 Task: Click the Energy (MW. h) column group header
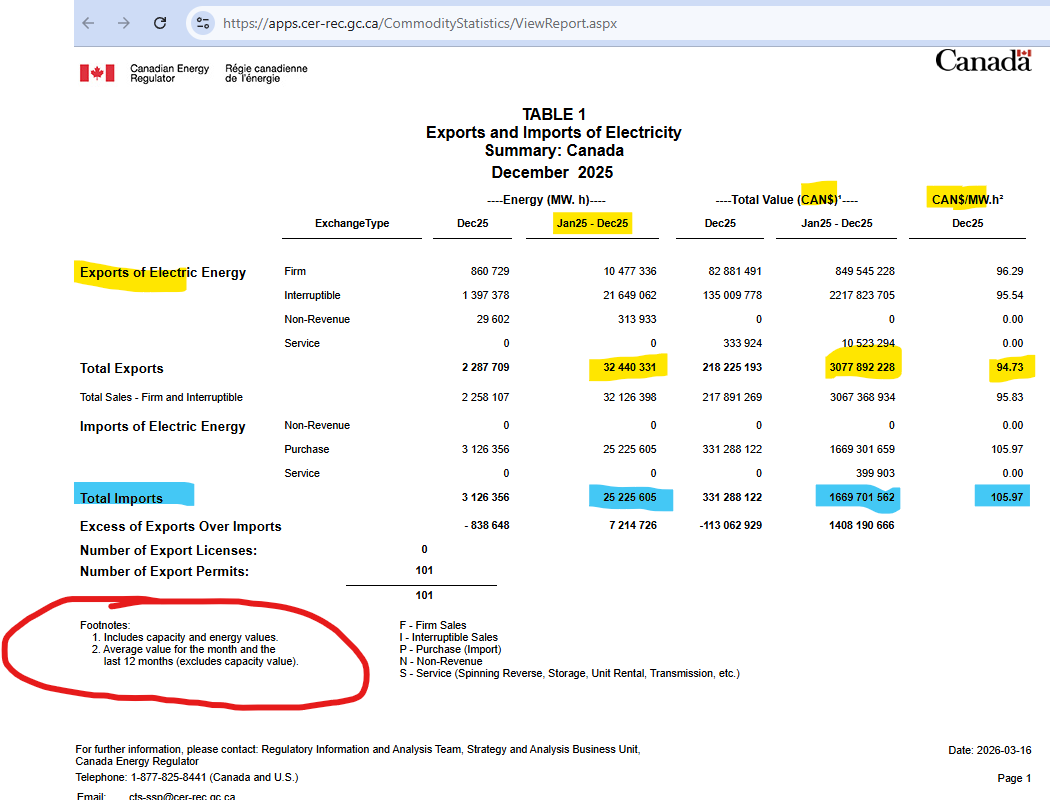click(x=546, y=200)
